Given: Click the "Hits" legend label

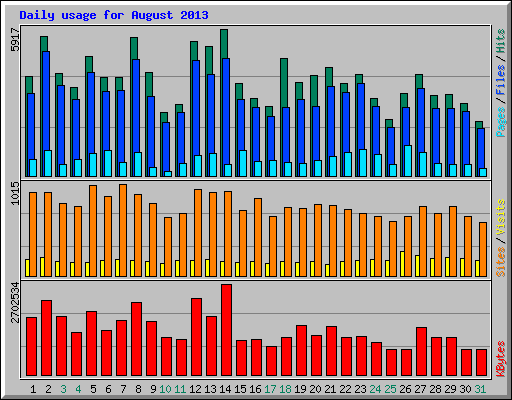Looking at the screenshot, I should (x=501, y=41).
